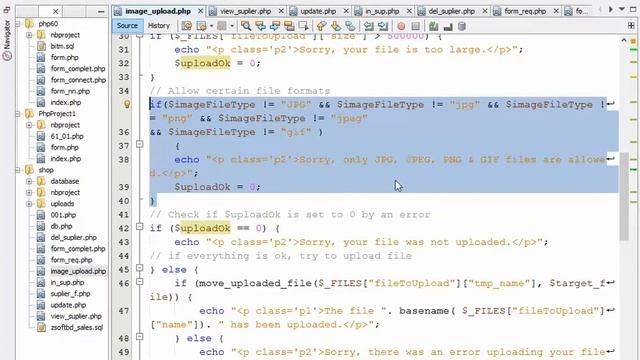The height and width of the screenshot is (360, 640).
Task: Open the Navigator side panel
Action: (7, 41)
